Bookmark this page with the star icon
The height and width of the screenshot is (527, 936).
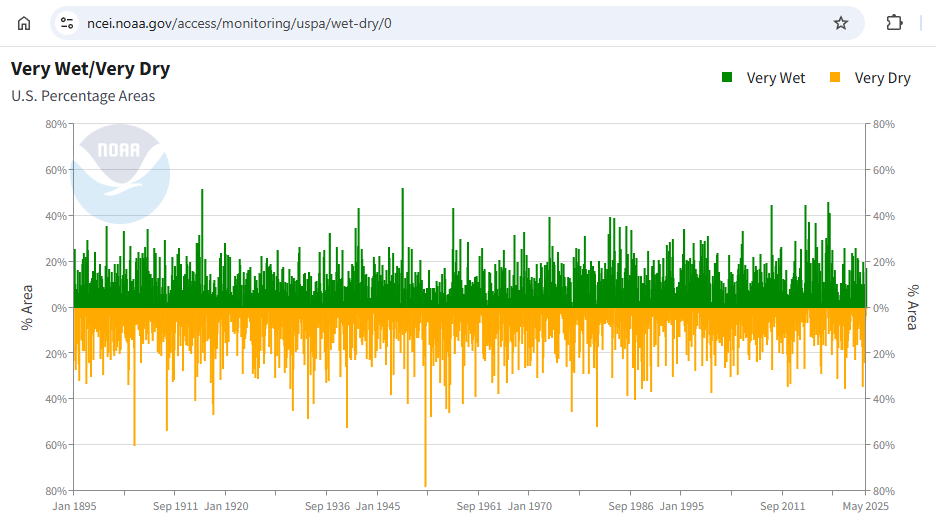pyautogui.click(x=841, y=23)
